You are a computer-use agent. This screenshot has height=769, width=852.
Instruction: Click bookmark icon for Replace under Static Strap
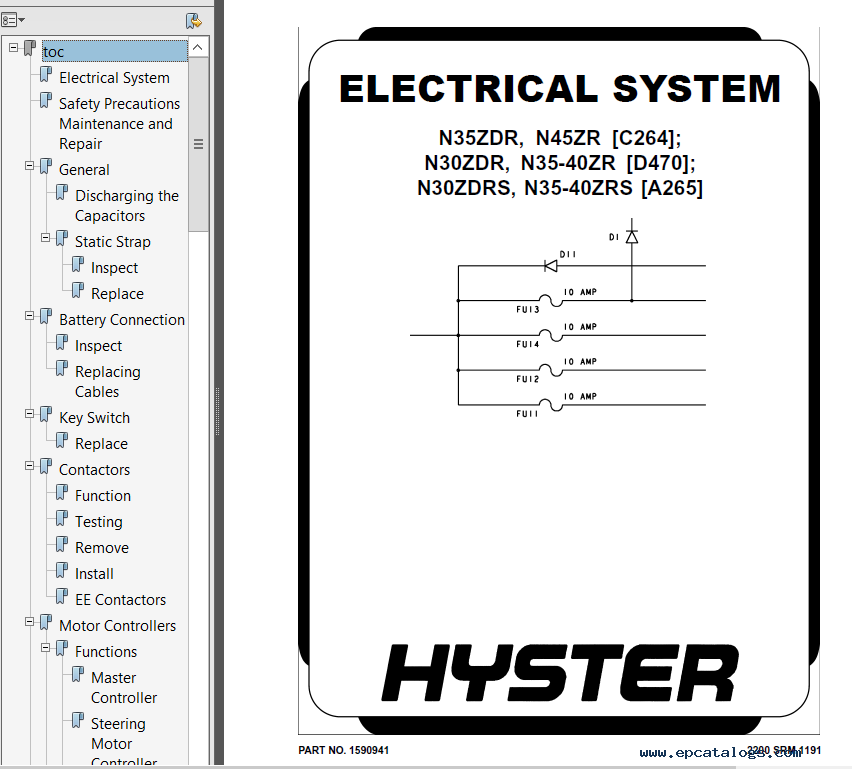click(x=78, y=291)
